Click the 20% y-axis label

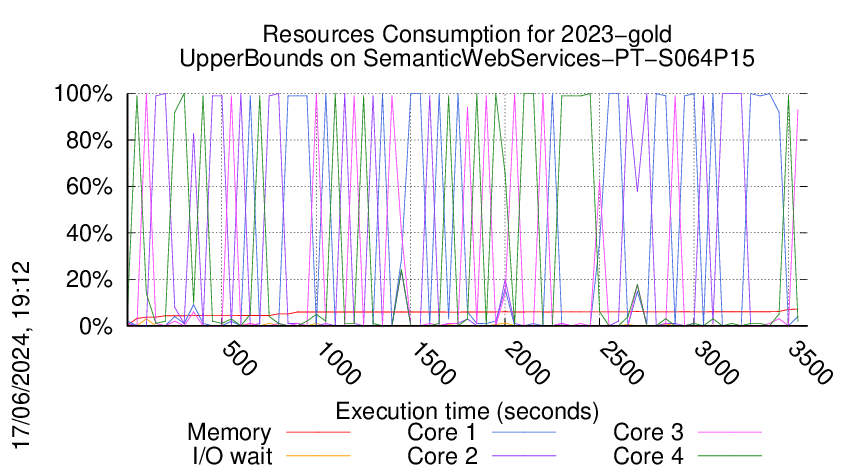89,280
